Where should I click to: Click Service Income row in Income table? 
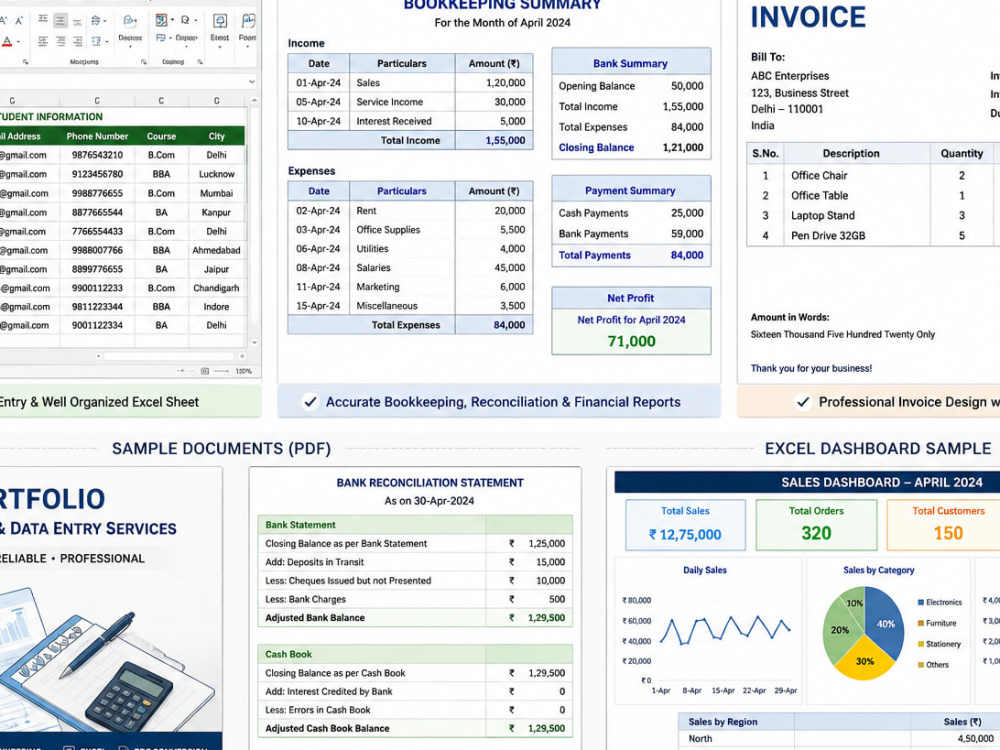coord(410,102)
